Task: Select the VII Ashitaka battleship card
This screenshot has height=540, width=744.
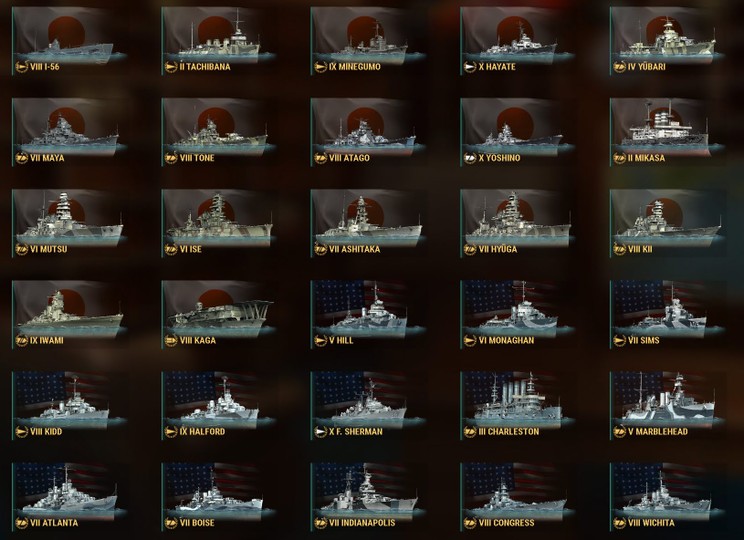Action: (368, 223)
